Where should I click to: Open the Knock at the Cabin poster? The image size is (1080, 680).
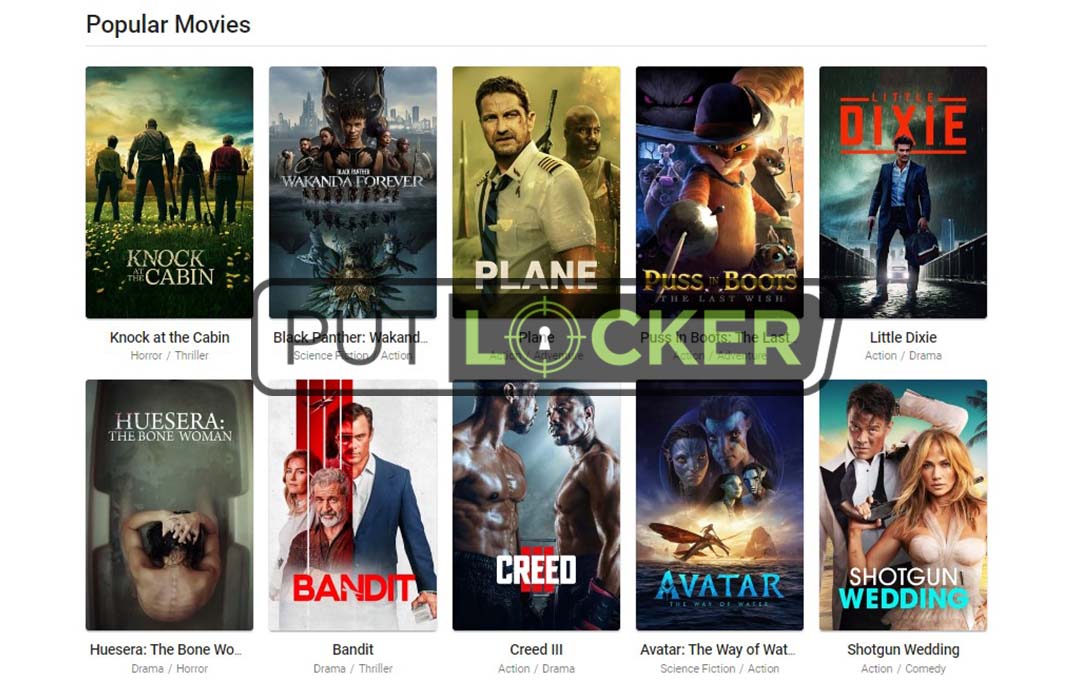169,192
